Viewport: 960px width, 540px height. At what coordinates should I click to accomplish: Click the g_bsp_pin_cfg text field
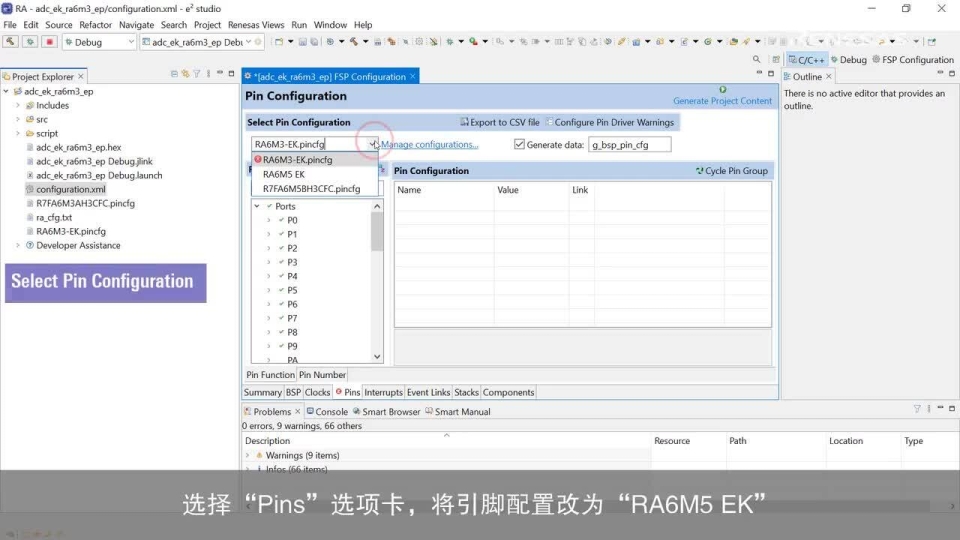pos(629,145)
